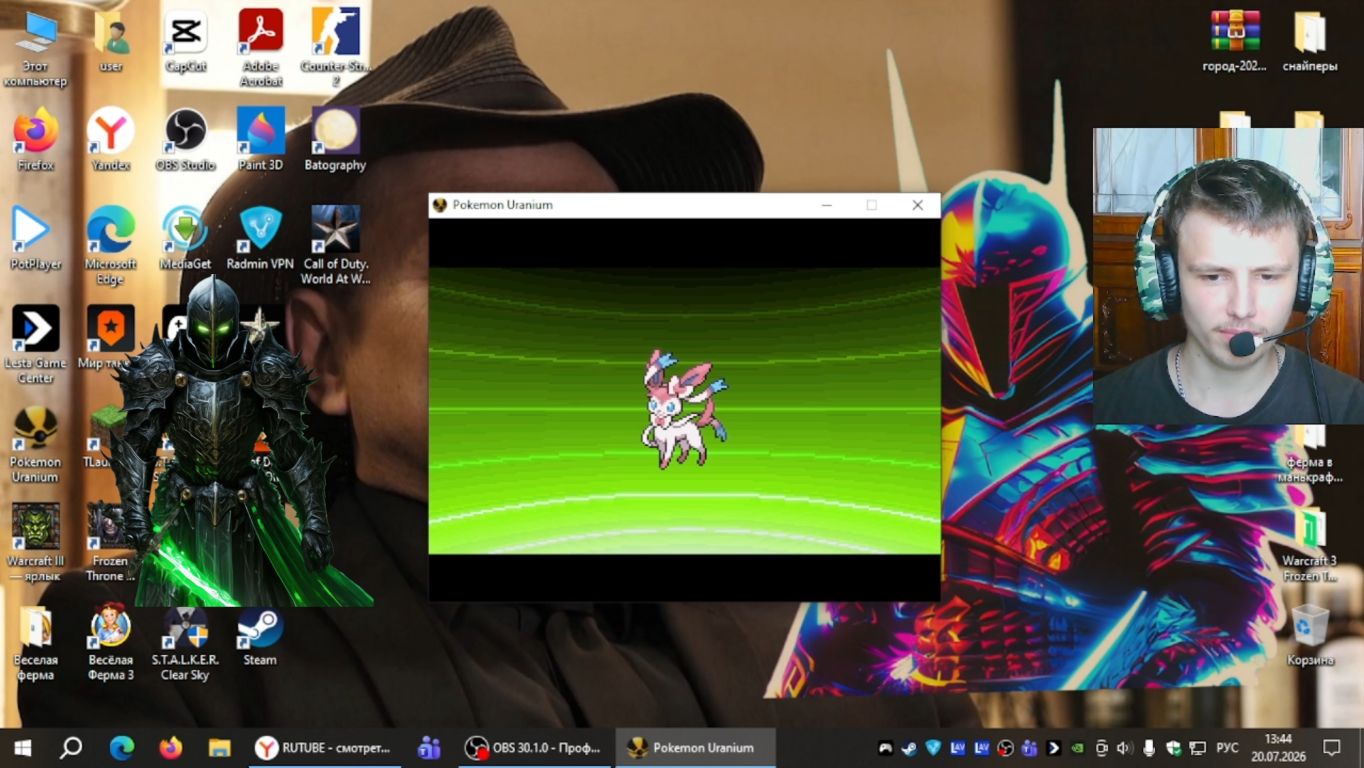Launch Firefox from the taskbar

[171, 748]
